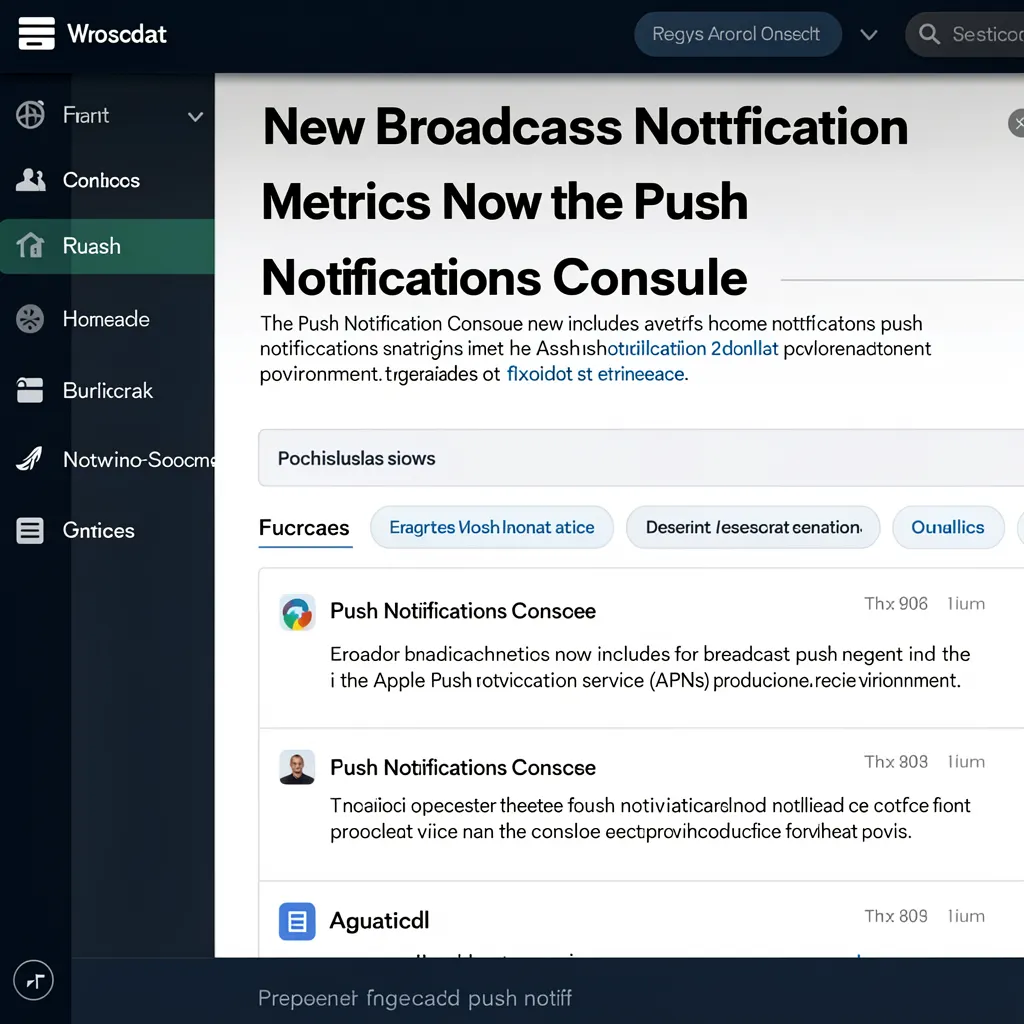Viewport: 1024px width, 1024px height.
Task: Open the hamburger menu icon beside Wroscdat
Action: (37, 33)
